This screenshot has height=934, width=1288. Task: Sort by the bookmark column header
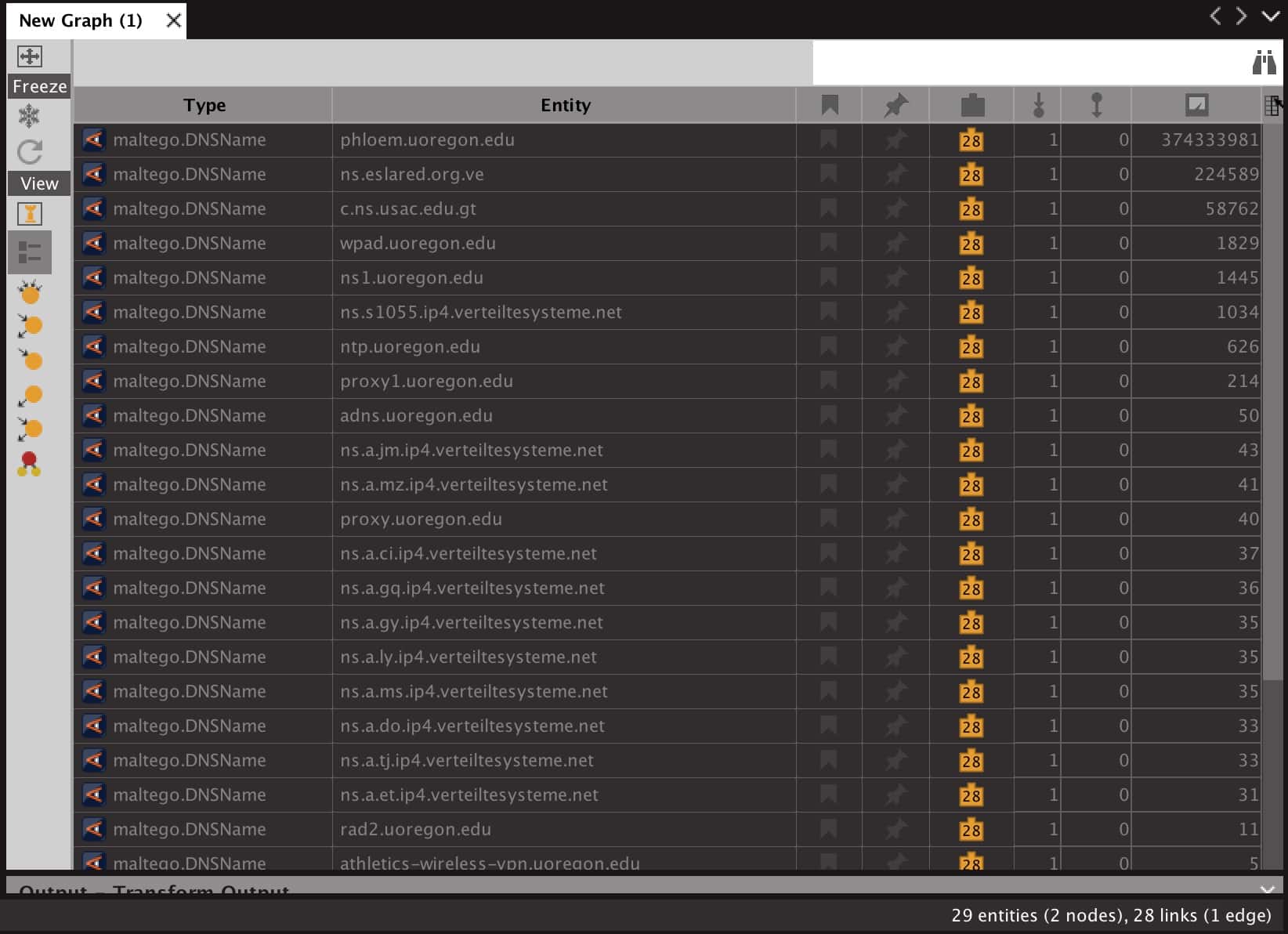tap(830, 105)
